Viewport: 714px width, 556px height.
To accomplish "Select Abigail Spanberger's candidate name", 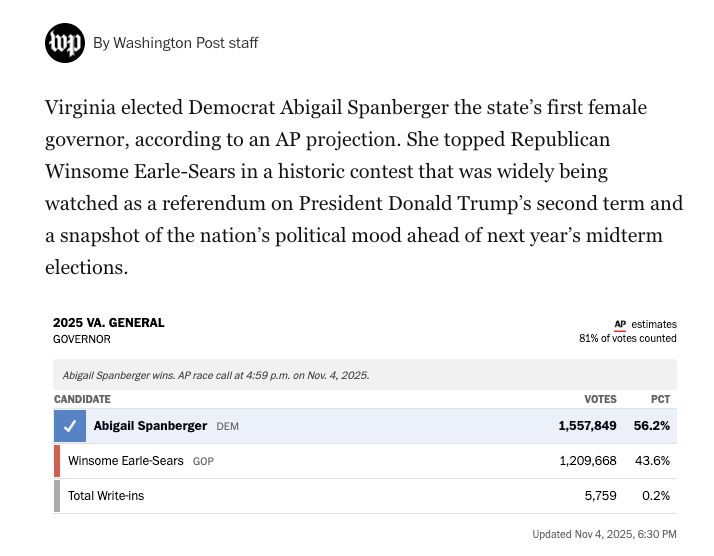I will click(150, 426).
